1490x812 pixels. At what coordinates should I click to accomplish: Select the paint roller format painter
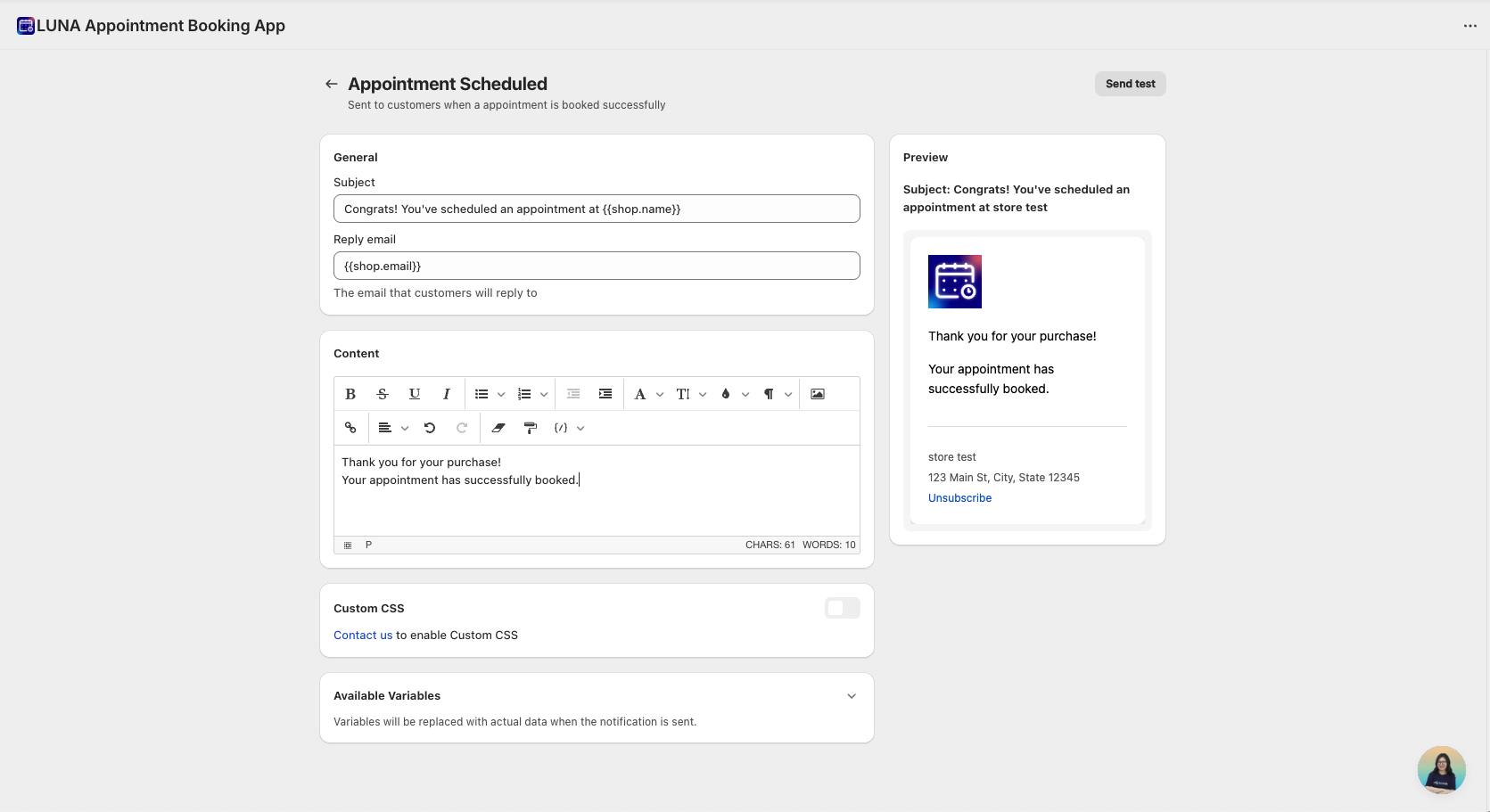click(x=531, y=428)
